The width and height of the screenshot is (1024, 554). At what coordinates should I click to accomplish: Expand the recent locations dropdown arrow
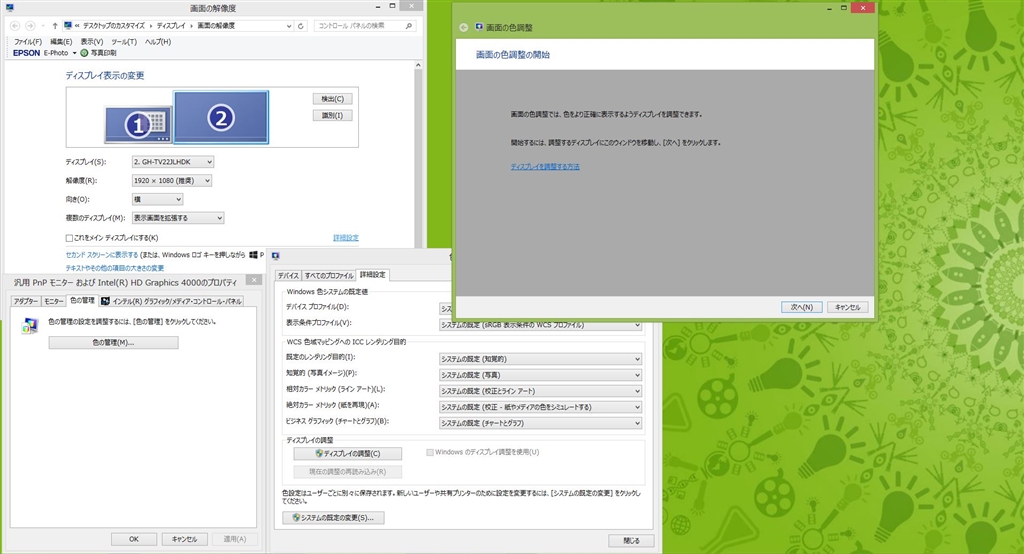tap(43, 26)
